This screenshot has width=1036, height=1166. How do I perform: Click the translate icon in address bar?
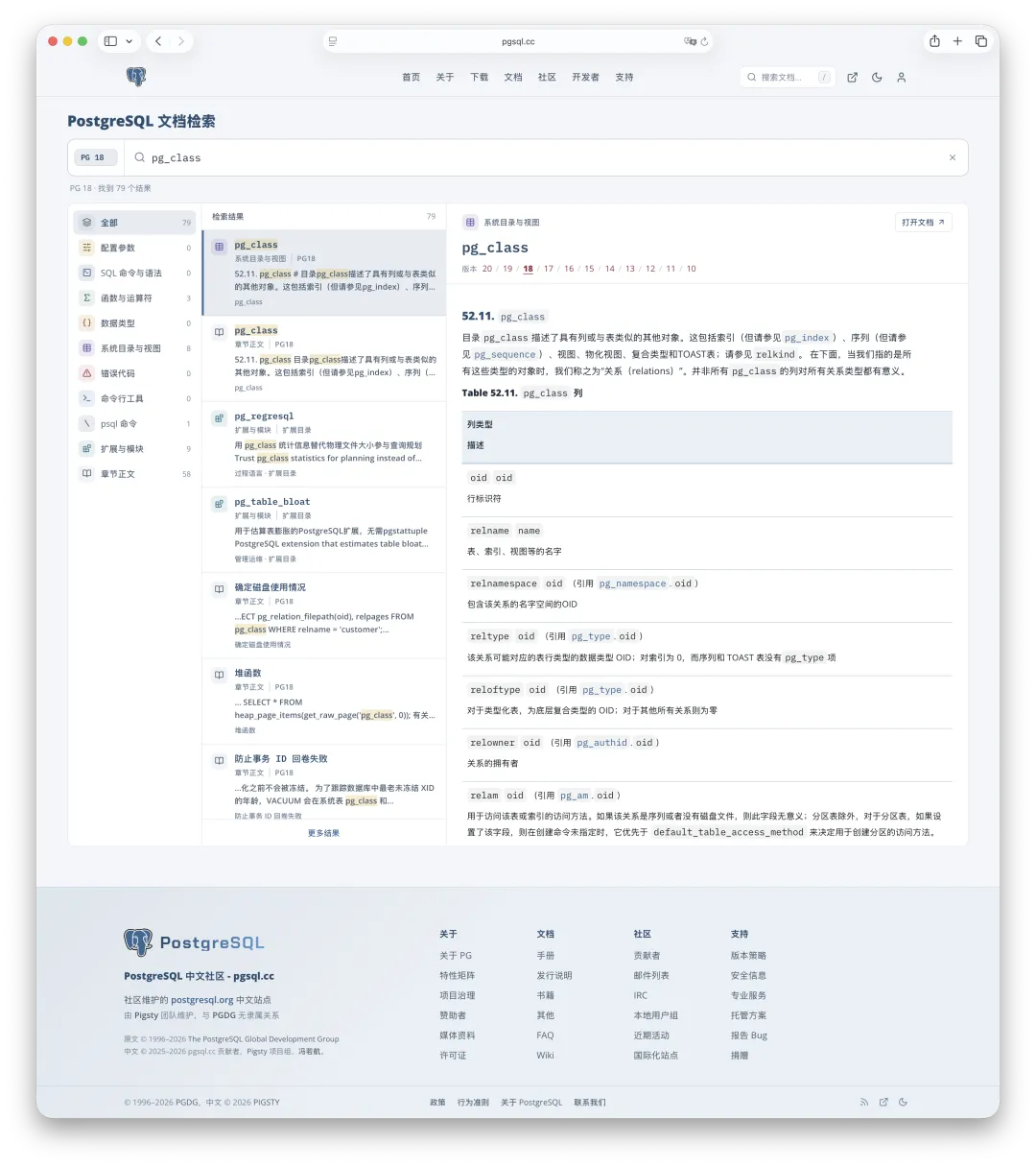pos(689,41)
